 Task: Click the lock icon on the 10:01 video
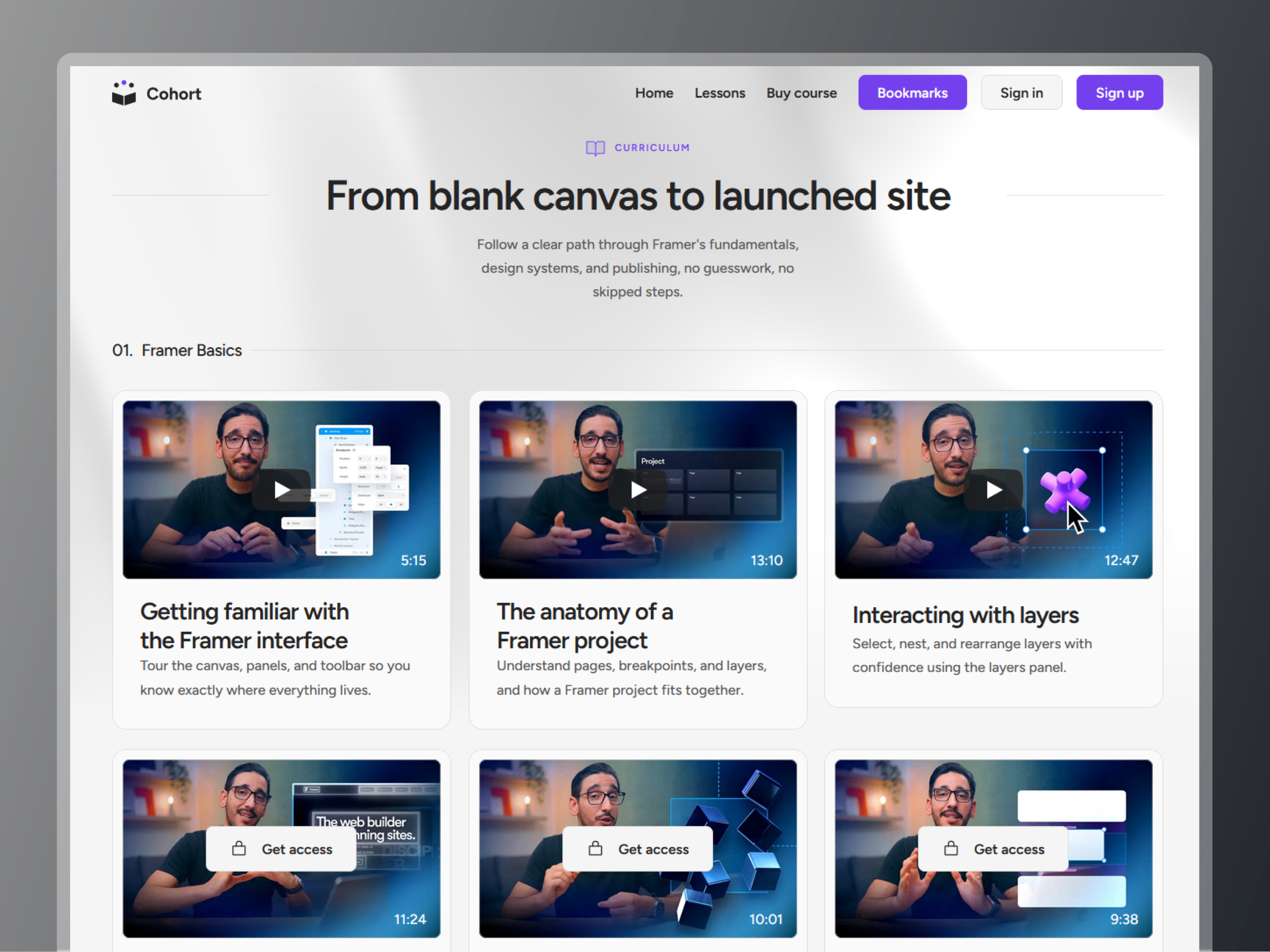coord(595,849)
